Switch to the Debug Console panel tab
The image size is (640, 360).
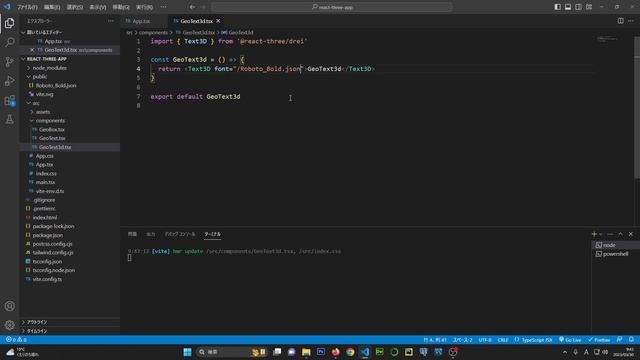tap(180, 234)
